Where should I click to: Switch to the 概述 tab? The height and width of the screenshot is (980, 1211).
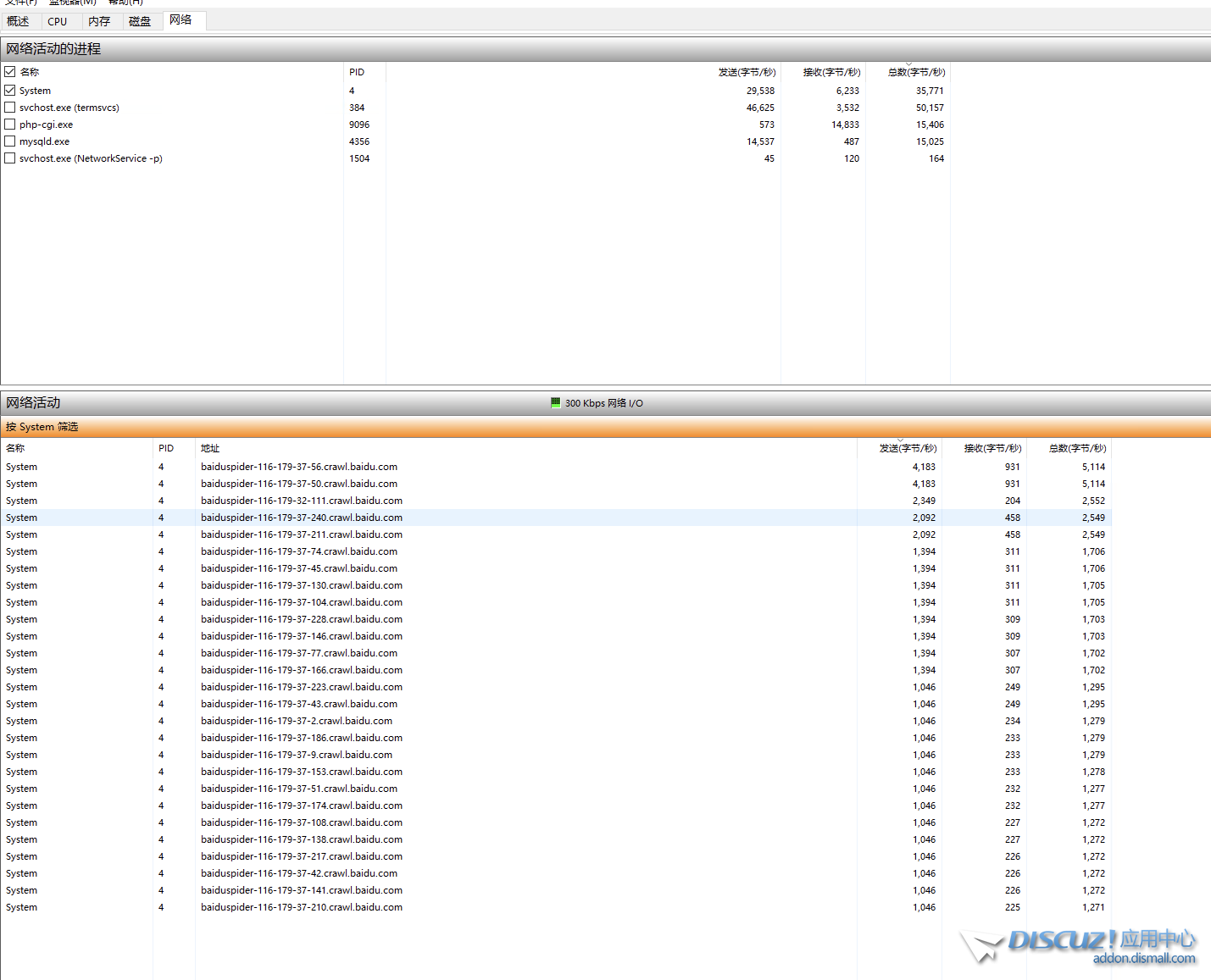19,21
